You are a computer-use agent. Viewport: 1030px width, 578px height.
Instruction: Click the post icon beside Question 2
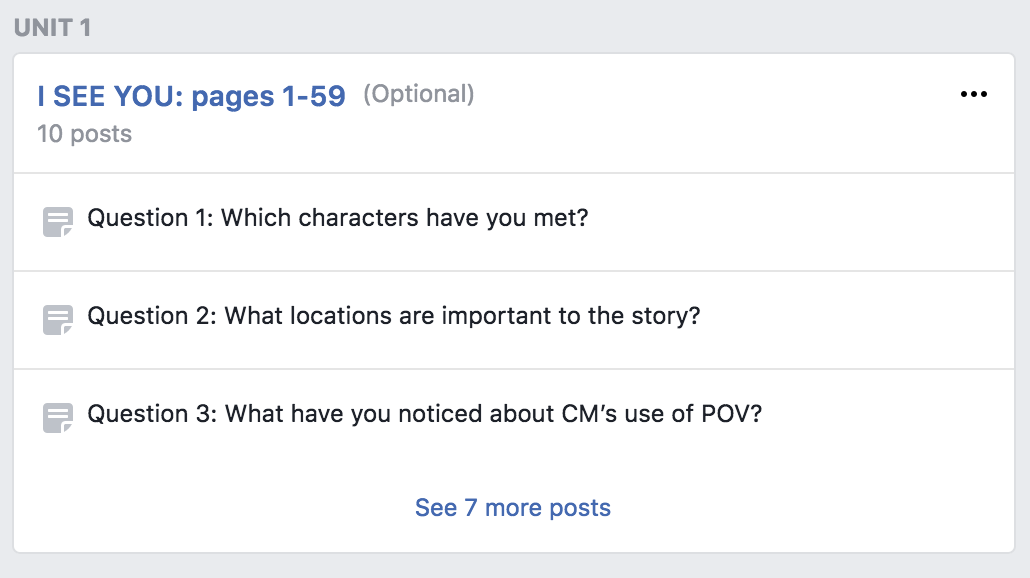58,320
